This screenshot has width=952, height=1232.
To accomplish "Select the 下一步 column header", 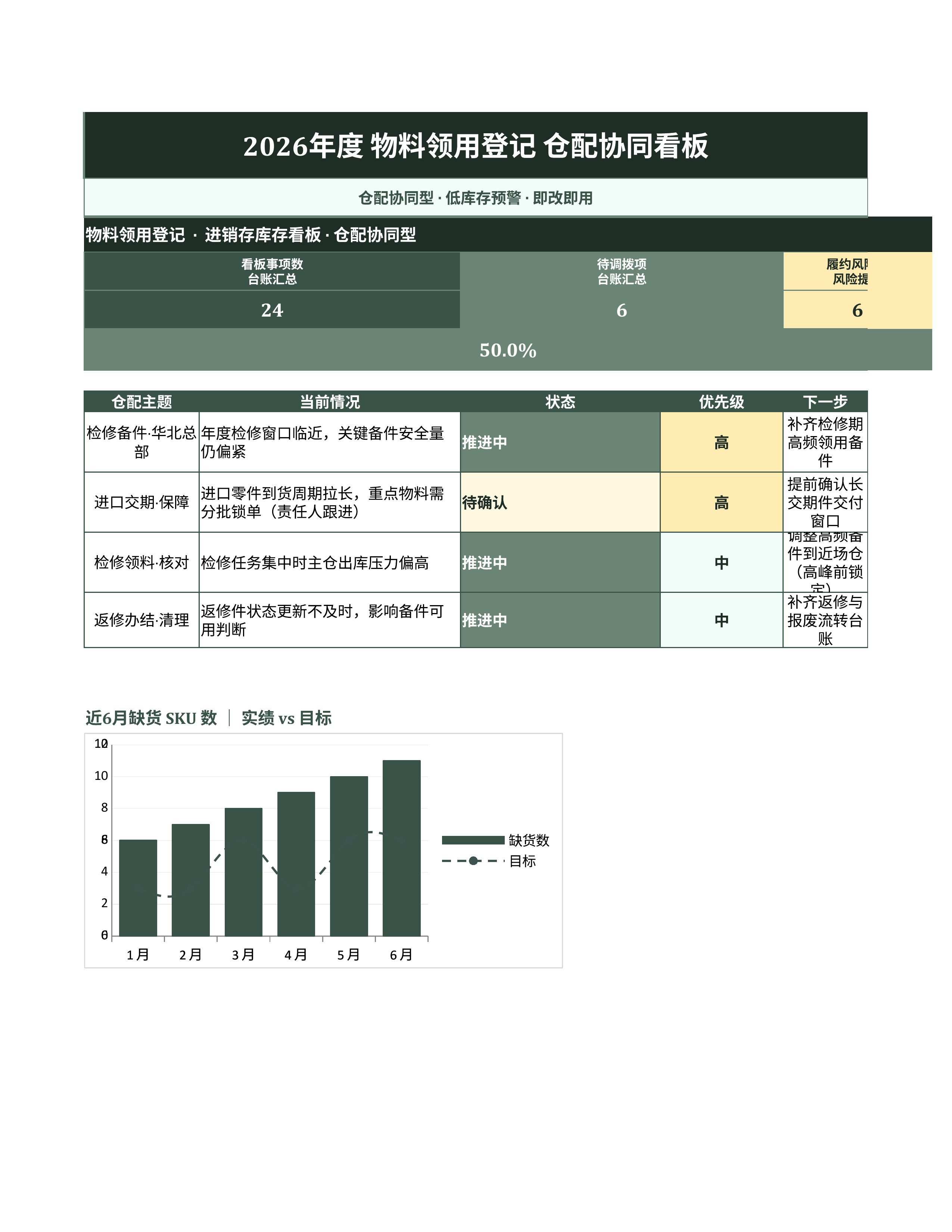I will tap(825, 402).
